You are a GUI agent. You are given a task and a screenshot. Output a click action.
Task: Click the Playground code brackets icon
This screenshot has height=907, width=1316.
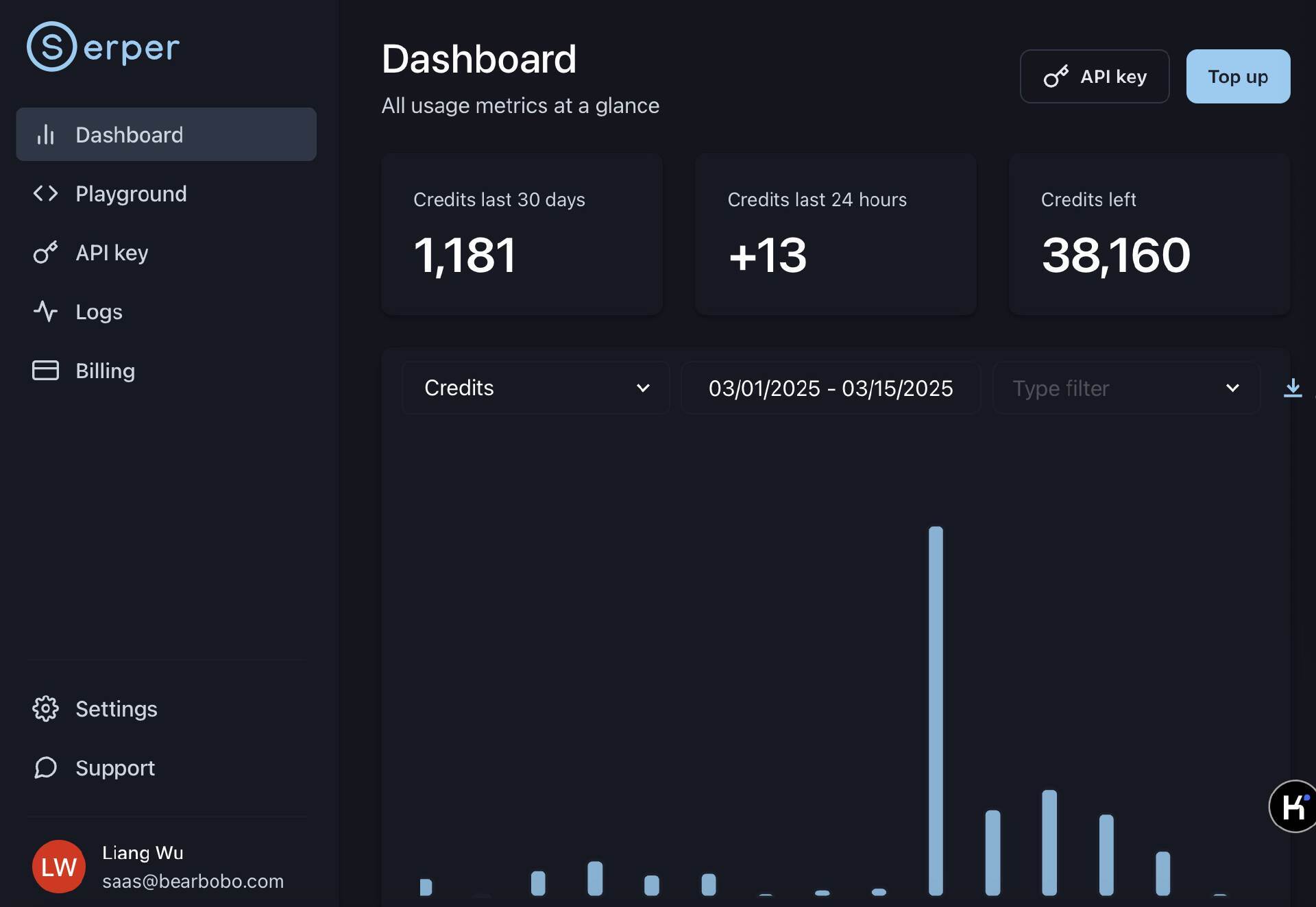(45, 193)
